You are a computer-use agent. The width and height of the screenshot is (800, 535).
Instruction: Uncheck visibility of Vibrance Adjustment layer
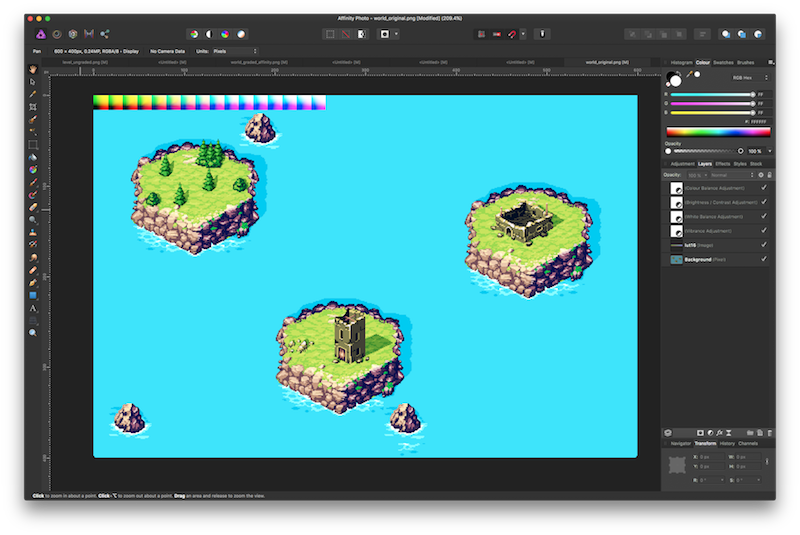pyautogui.click(x=764, y=230)
